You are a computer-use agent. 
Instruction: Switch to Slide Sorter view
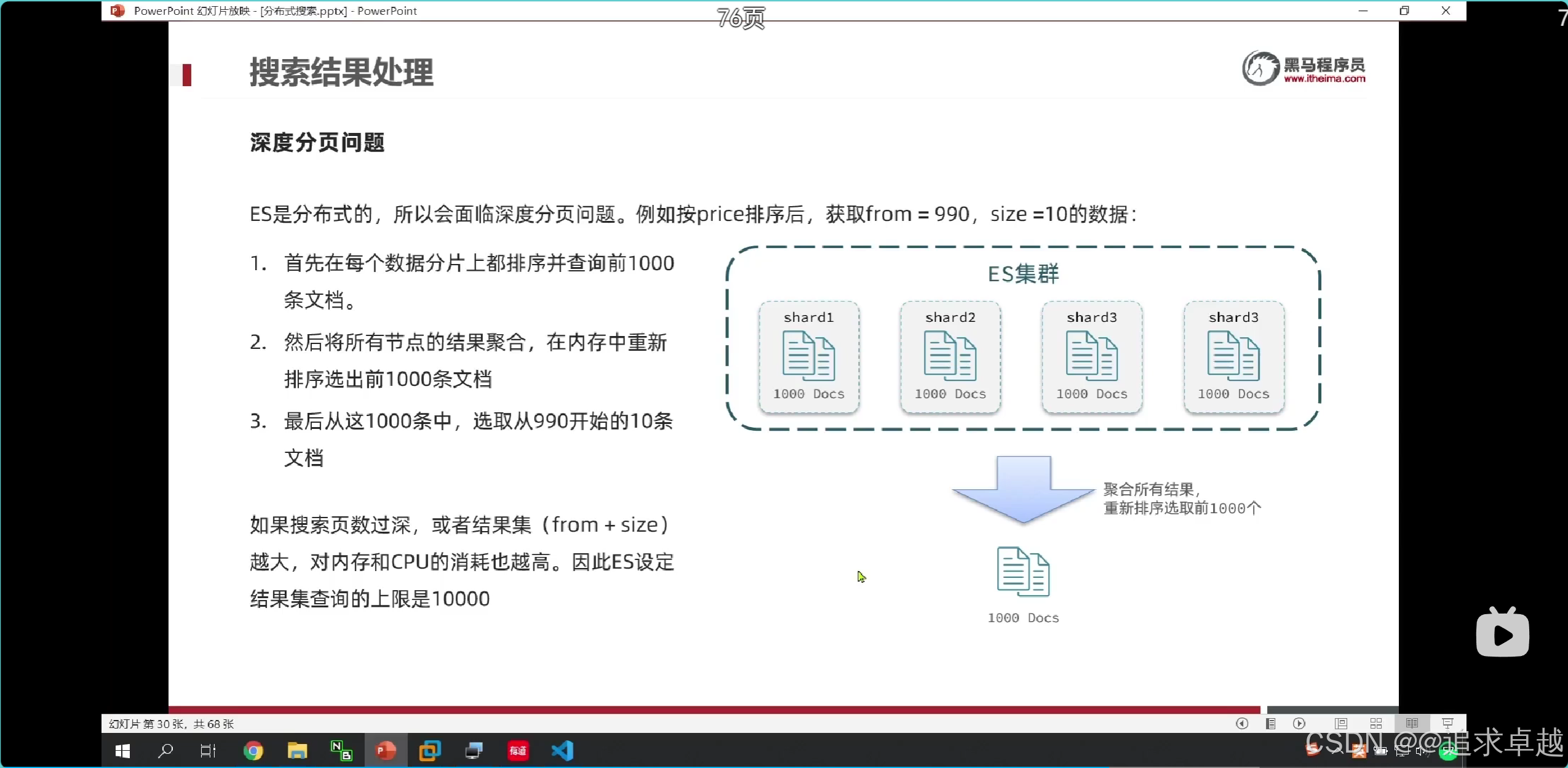click(1376, 724)
